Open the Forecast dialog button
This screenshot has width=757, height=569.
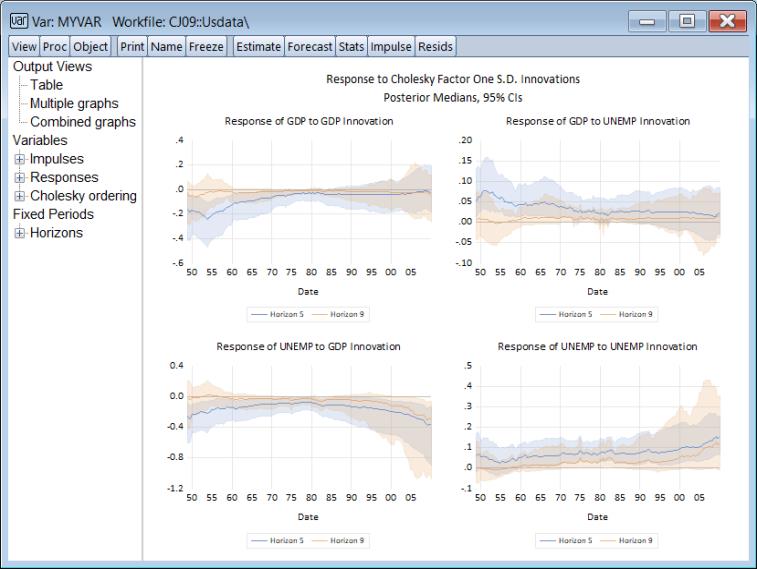point(310,46)
